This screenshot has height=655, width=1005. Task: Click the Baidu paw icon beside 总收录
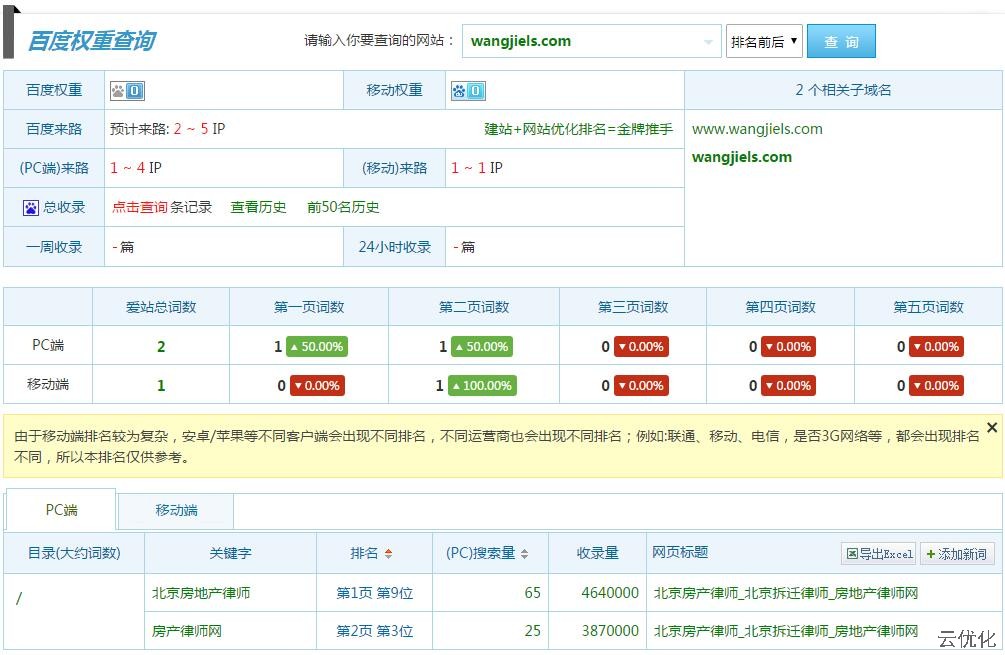click(x=31, y=208)
